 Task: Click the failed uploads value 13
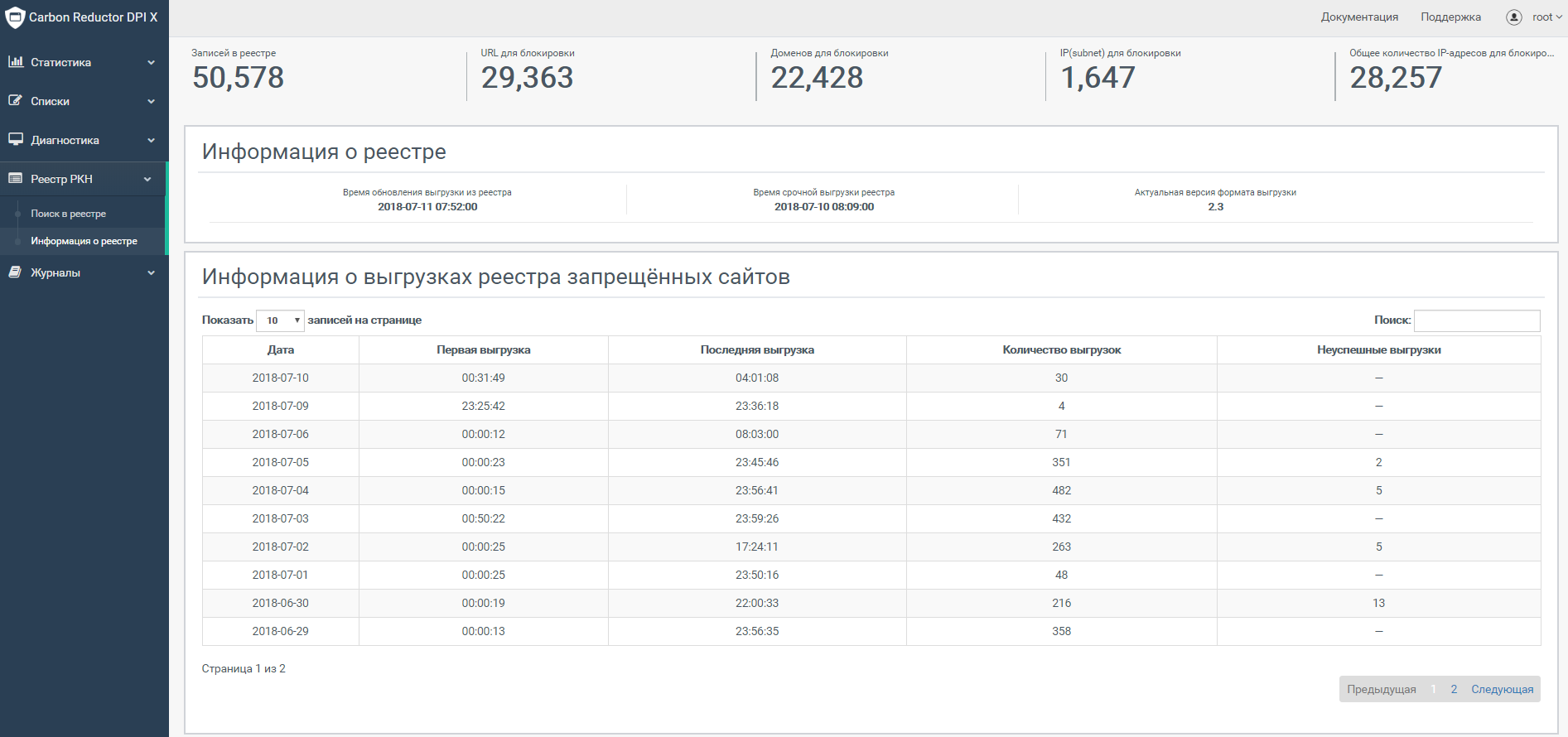coord(1379,603)
